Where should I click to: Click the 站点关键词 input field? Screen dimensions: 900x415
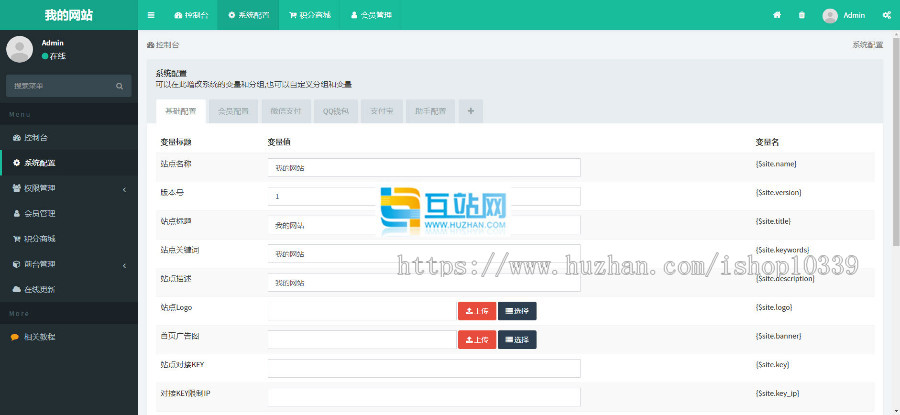click(x=424, y=254)
